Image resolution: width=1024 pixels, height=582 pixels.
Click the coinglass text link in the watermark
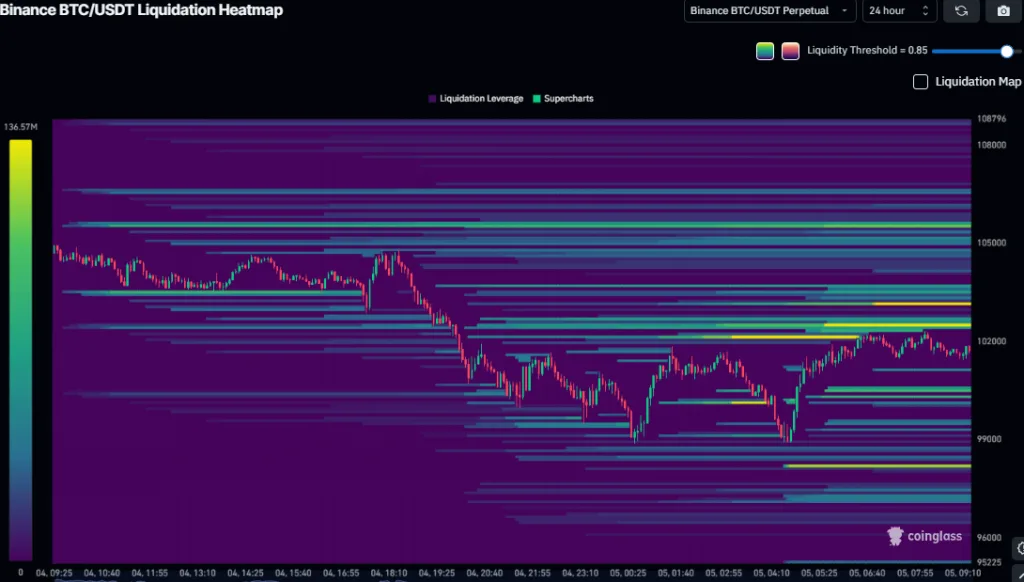tap(935, 536)
